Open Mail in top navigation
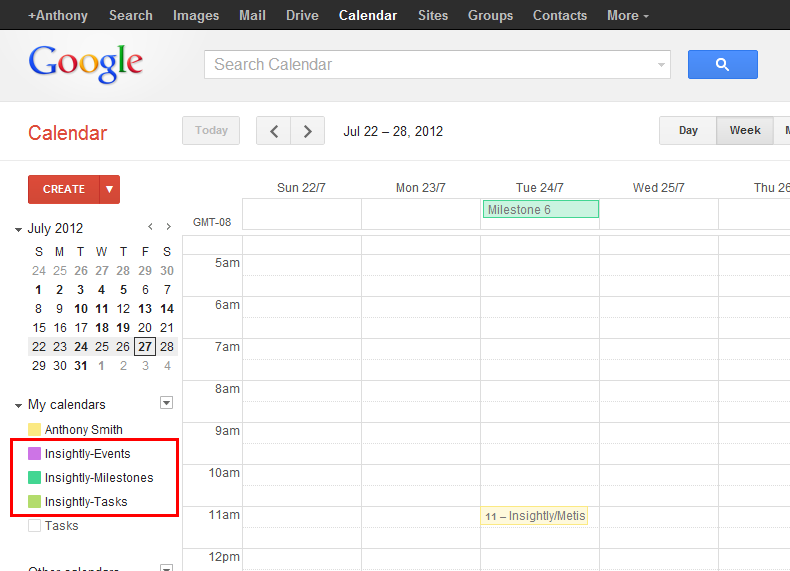 (x=252, y=16)
